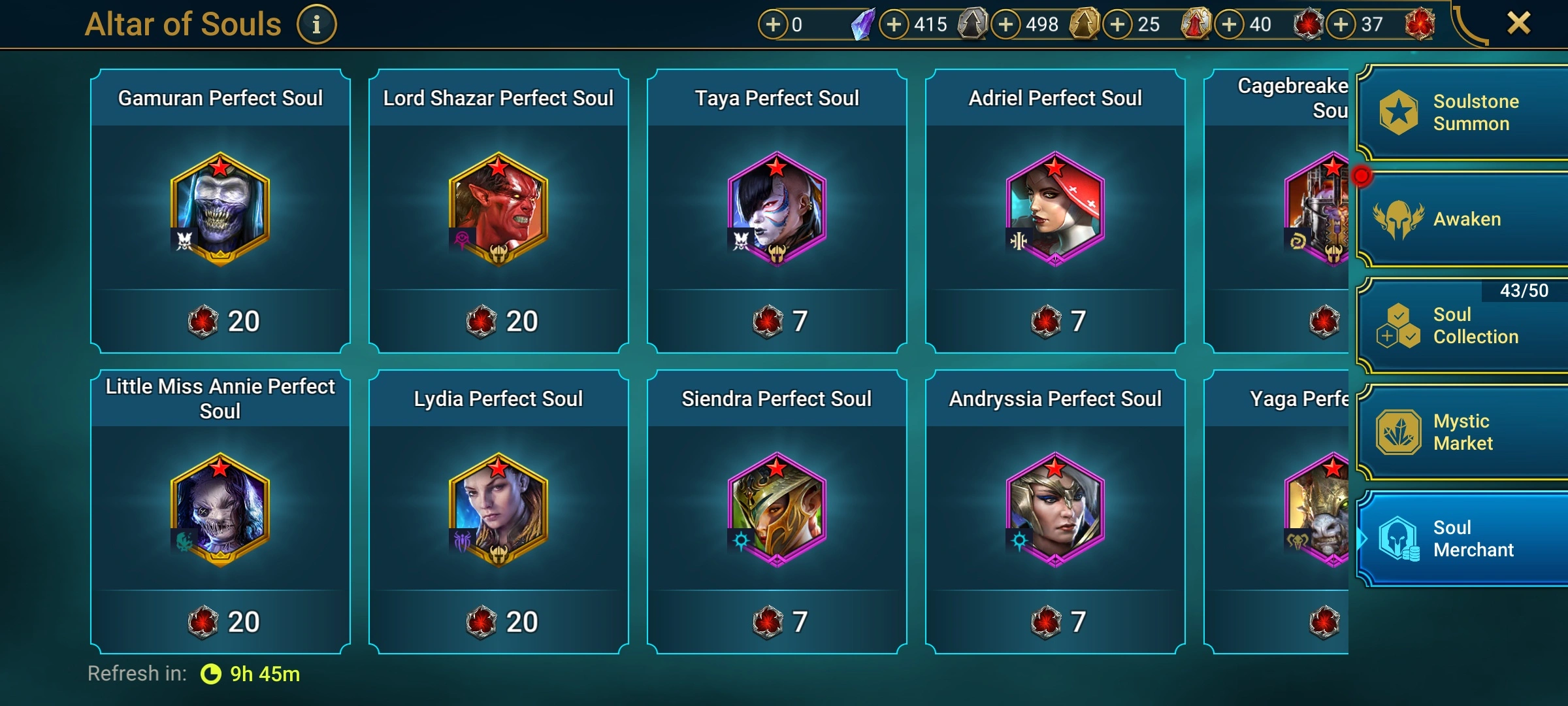1568x706 pixels.
Task: Go to the Mystic Market tab
Action: tap(1462, 431)
